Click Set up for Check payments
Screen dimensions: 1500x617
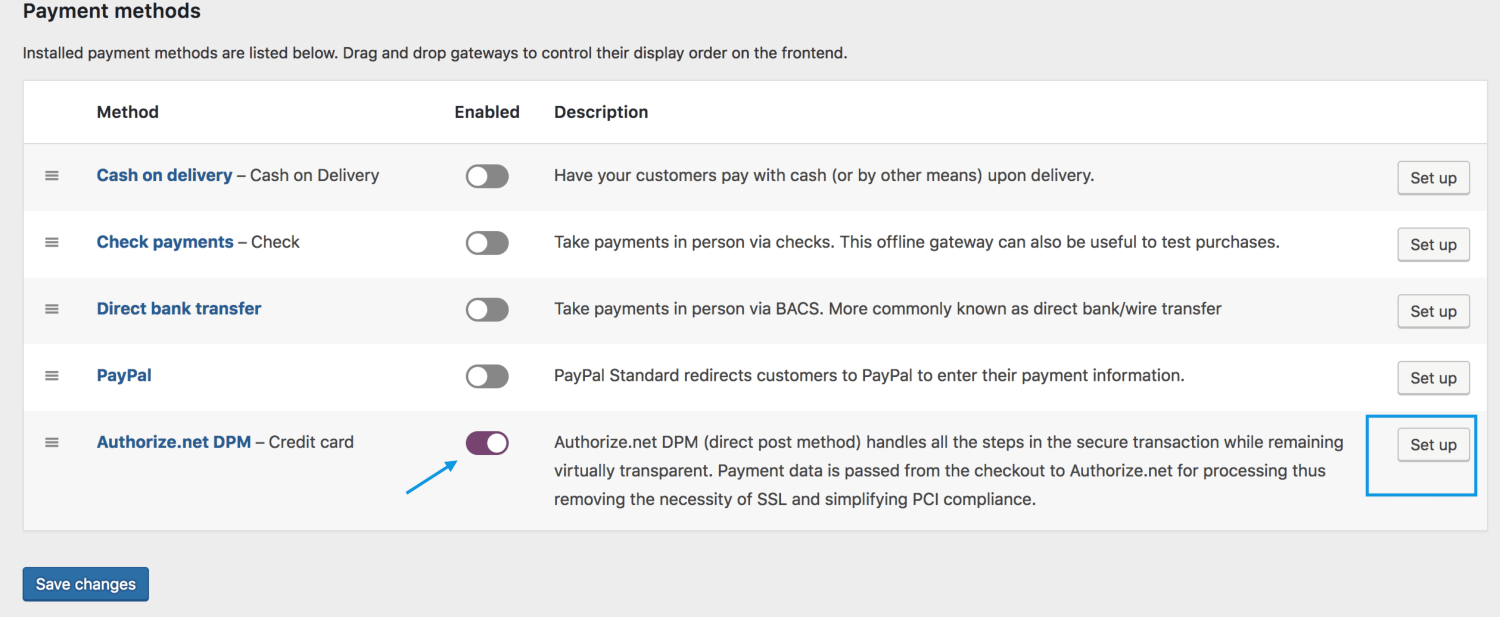(x=1433, y=244)
